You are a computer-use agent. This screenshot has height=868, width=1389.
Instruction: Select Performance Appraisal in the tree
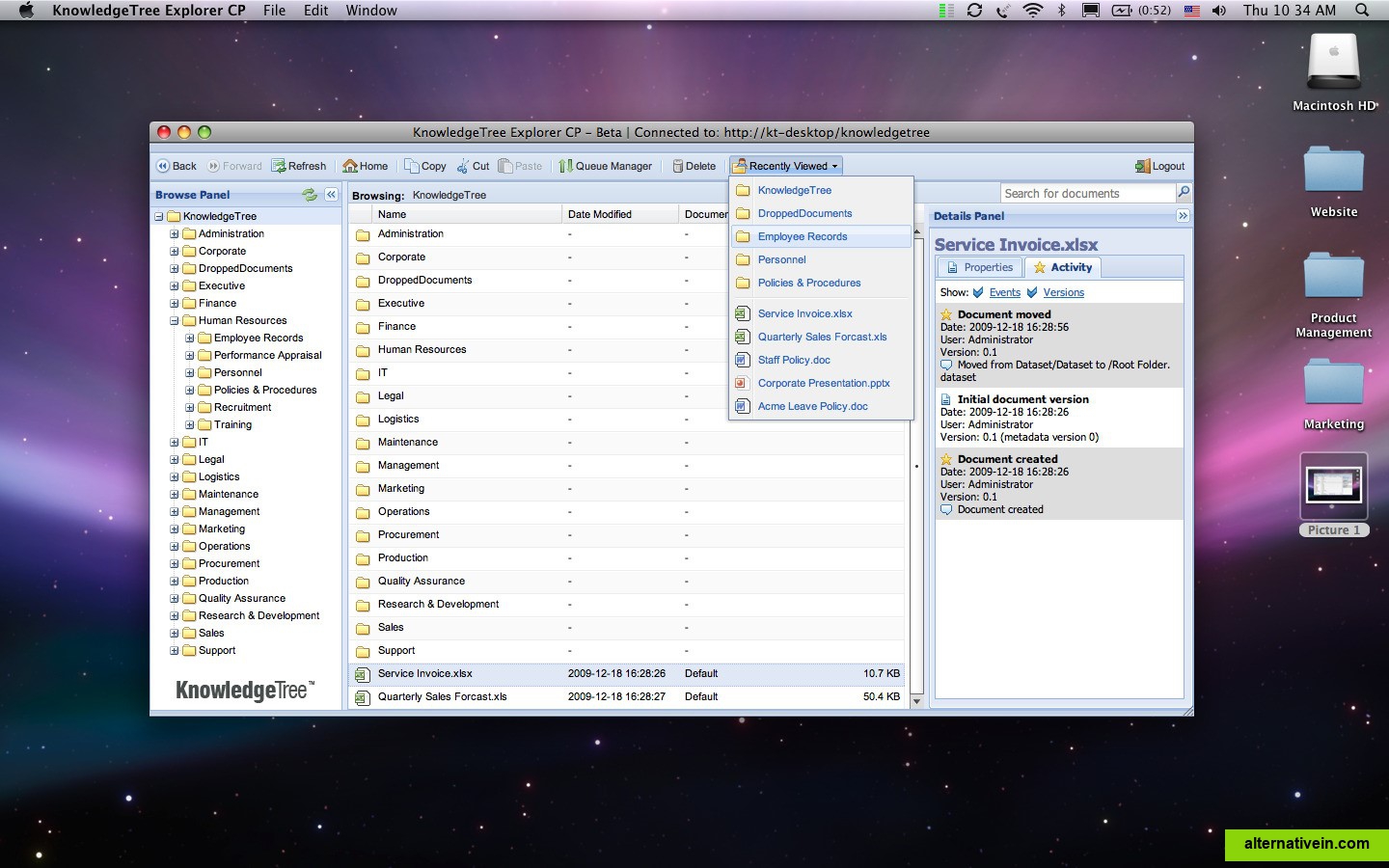coord(267,355)
